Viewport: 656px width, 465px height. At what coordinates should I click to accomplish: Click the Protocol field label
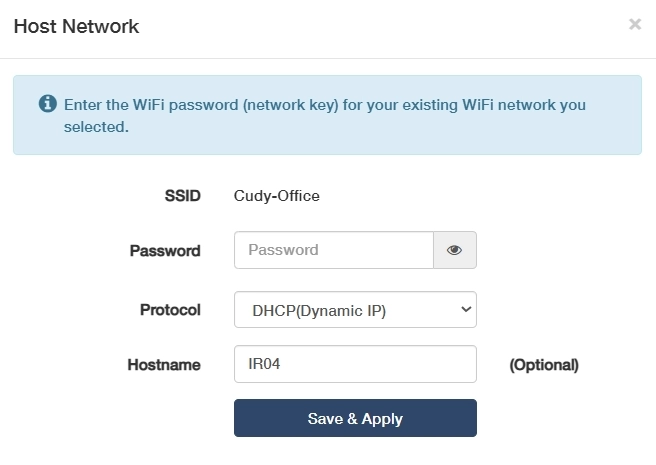[x=170, y=310]
